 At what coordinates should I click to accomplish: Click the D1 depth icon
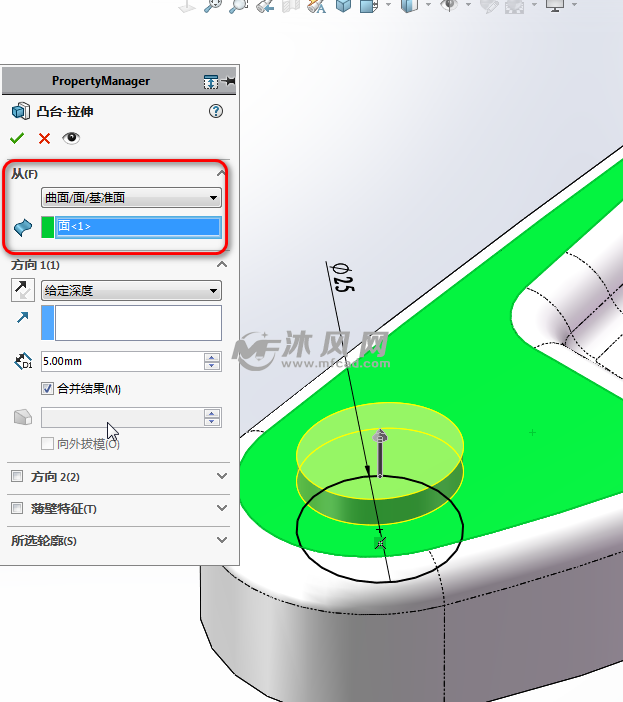[x=23, y=361]
